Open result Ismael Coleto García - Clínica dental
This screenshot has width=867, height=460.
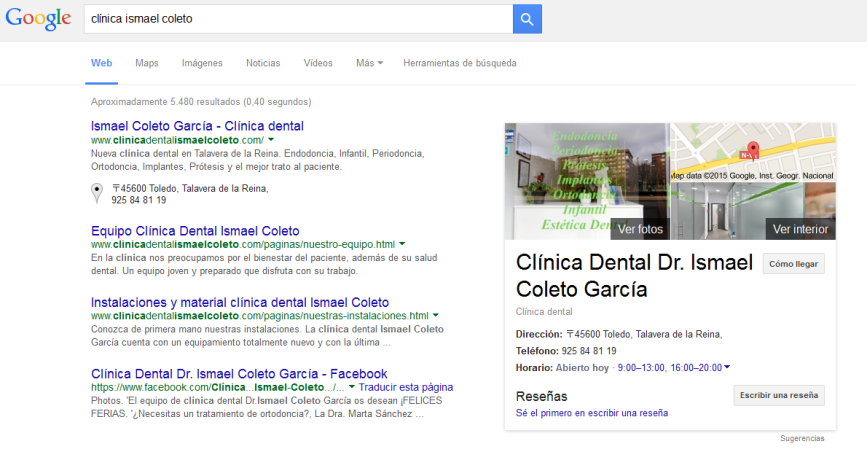[197, 126]
